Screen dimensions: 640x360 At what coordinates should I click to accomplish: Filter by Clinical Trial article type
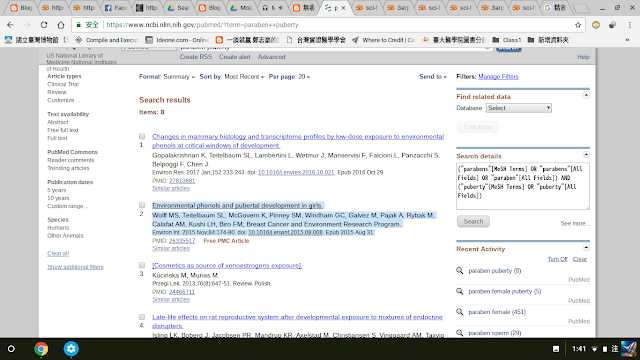pyautogui.click(x=63, y=84)
